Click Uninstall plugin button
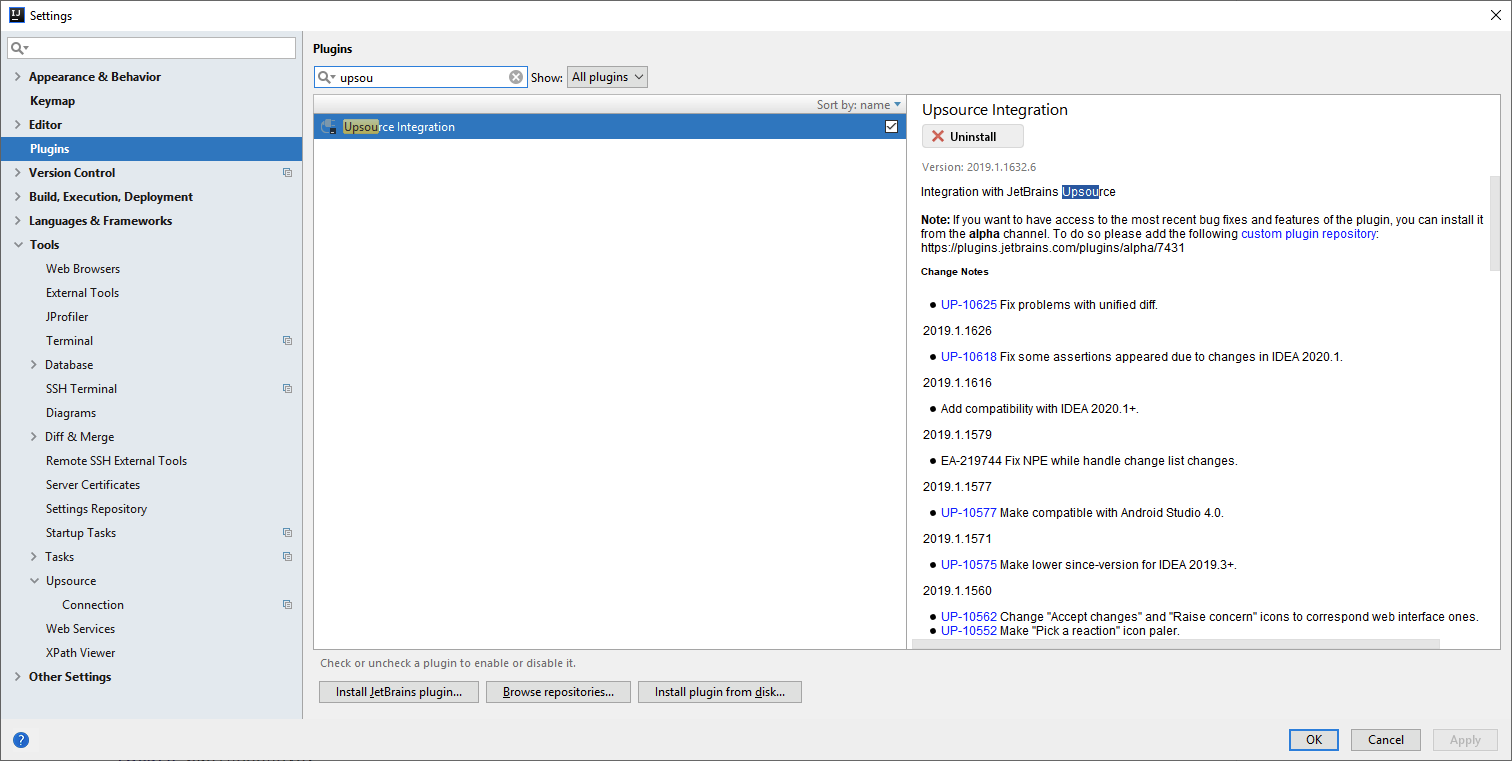This screenshot has width=1512, height=761. coord(973,137)
